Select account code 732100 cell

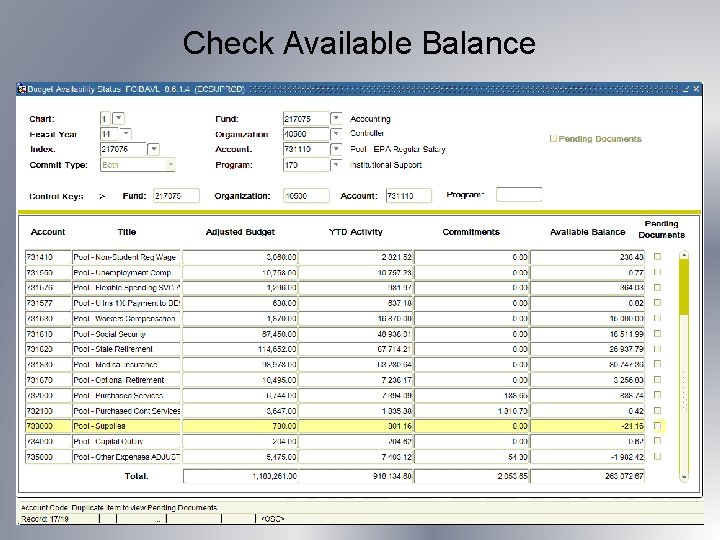coord(48,411)
